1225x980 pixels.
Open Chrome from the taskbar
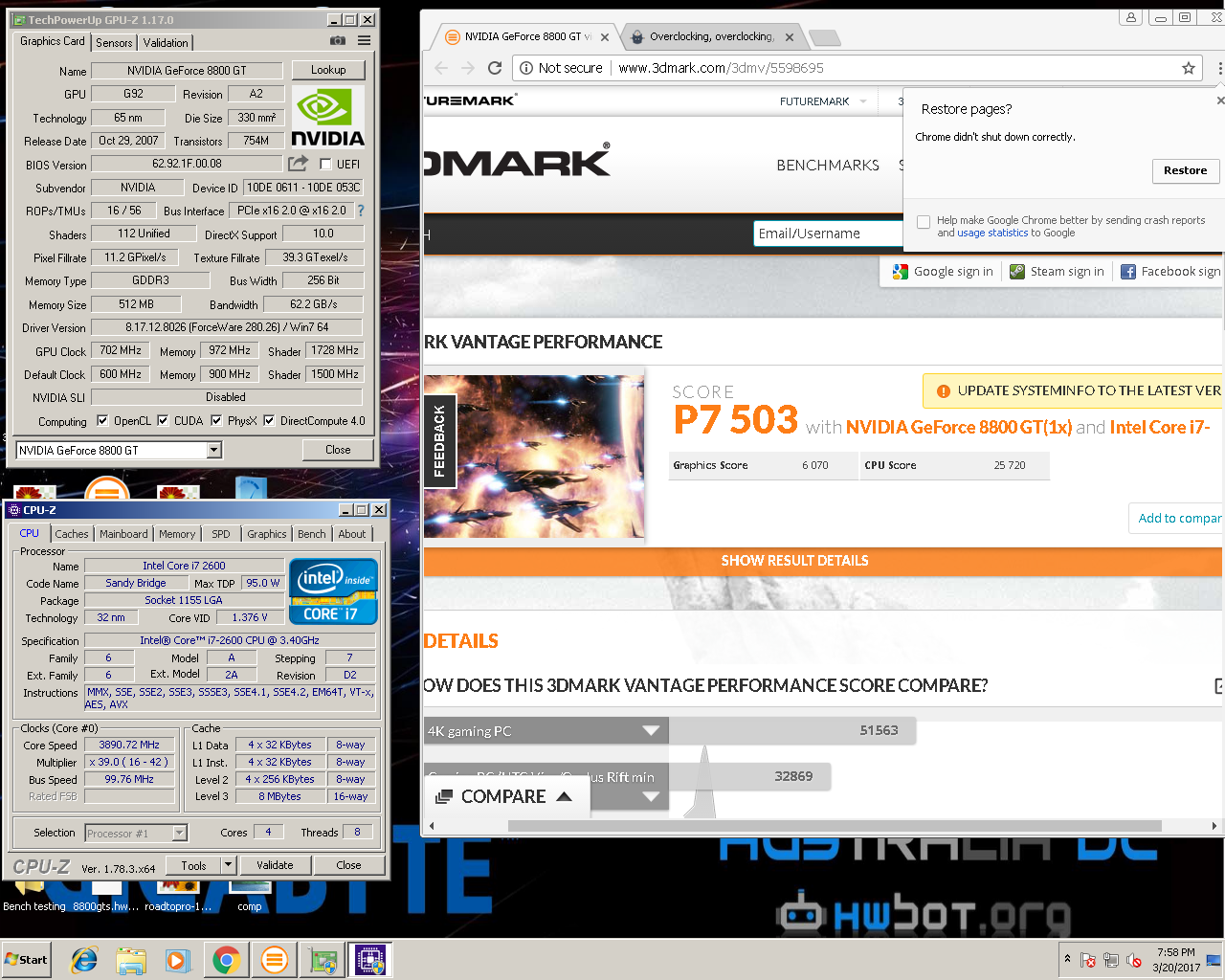[x=226, y=959]
